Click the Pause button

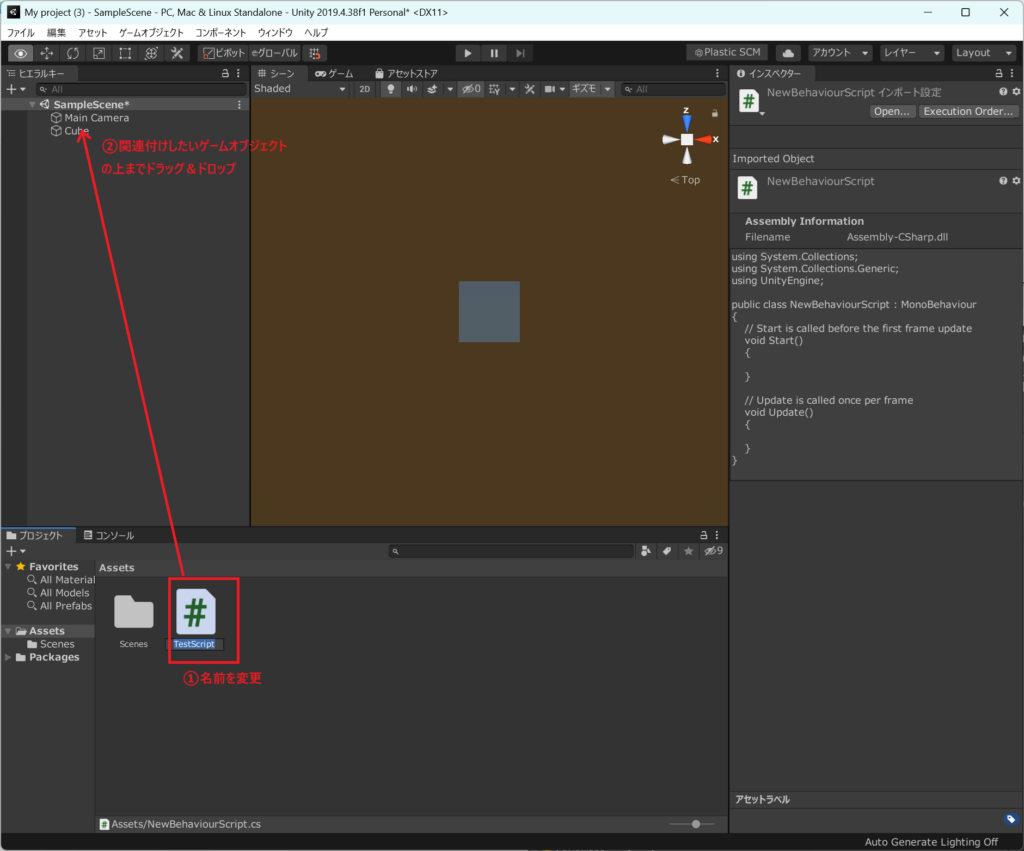(x=494, y=53)
